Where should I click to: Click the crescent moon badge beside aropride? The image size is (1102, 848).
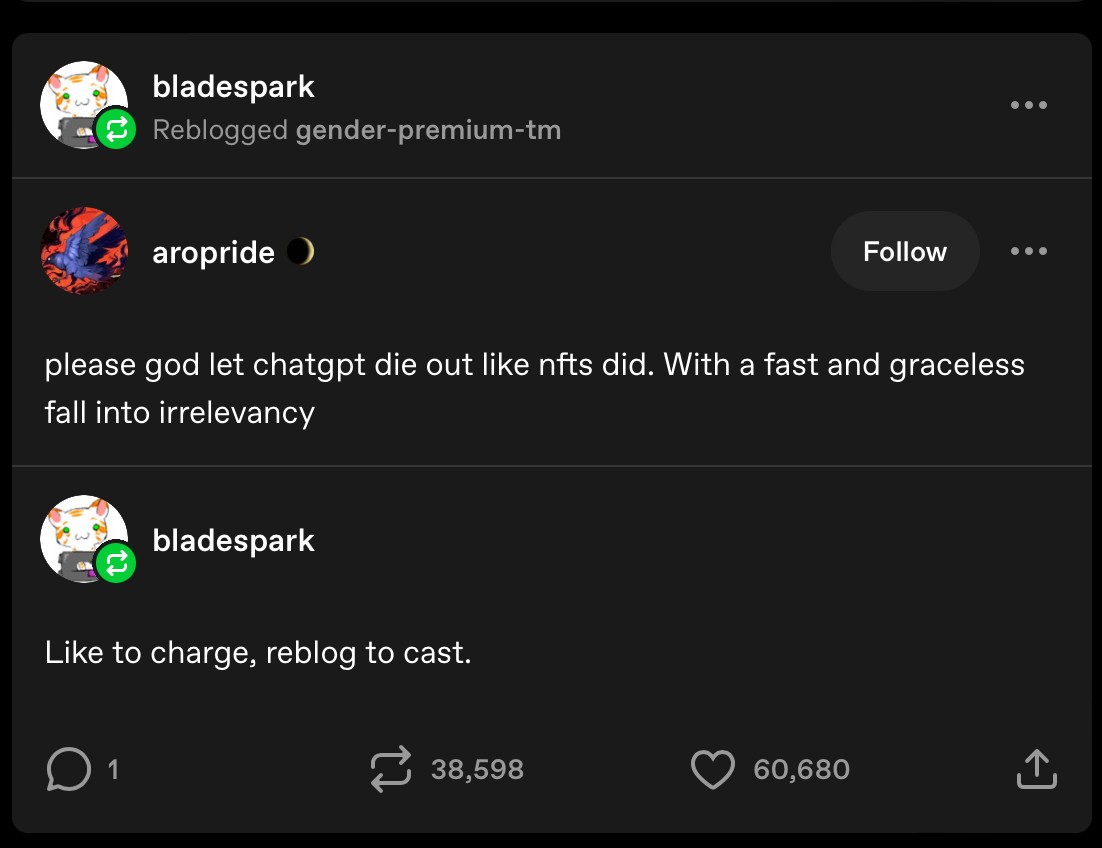300,252
